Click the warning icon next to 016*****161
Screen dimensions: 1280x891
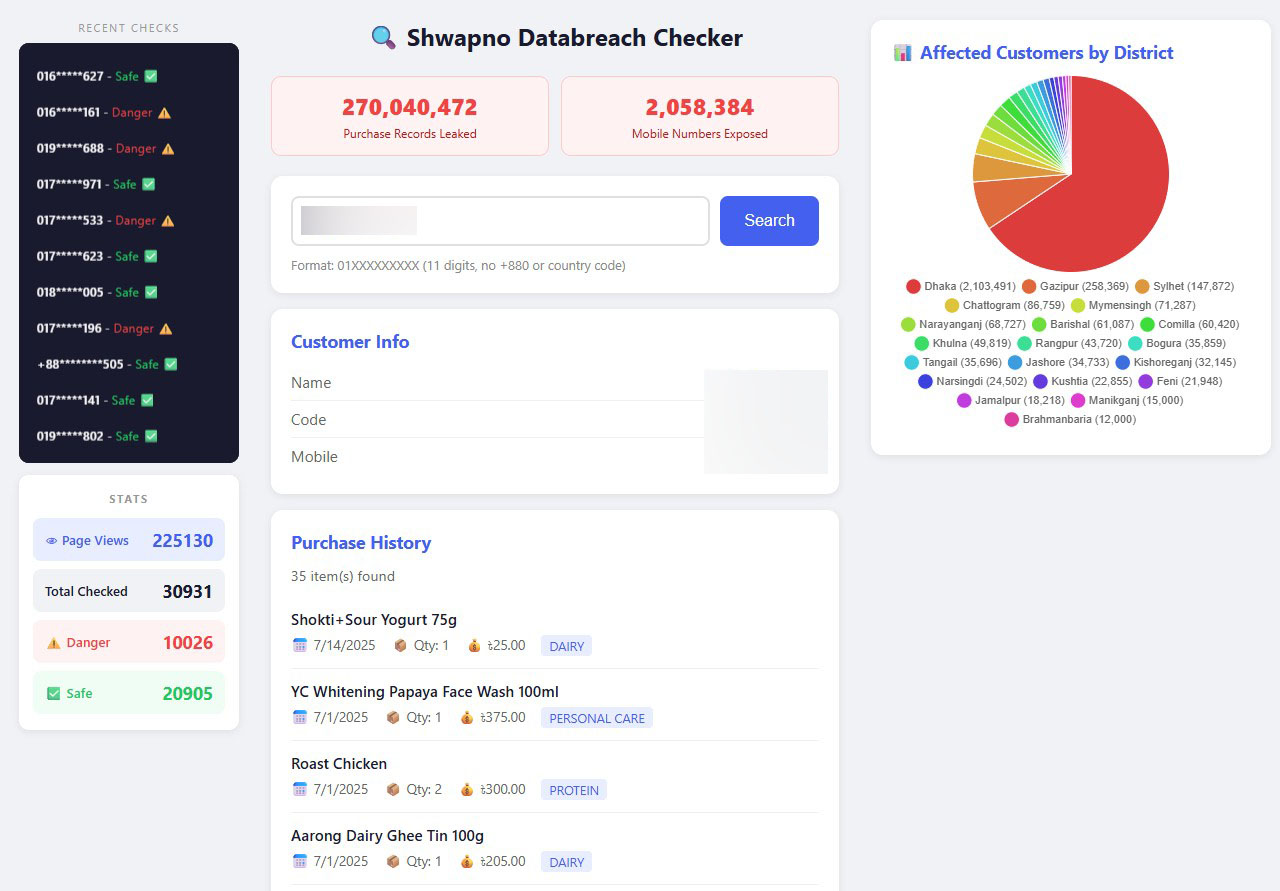coord(164,112)
